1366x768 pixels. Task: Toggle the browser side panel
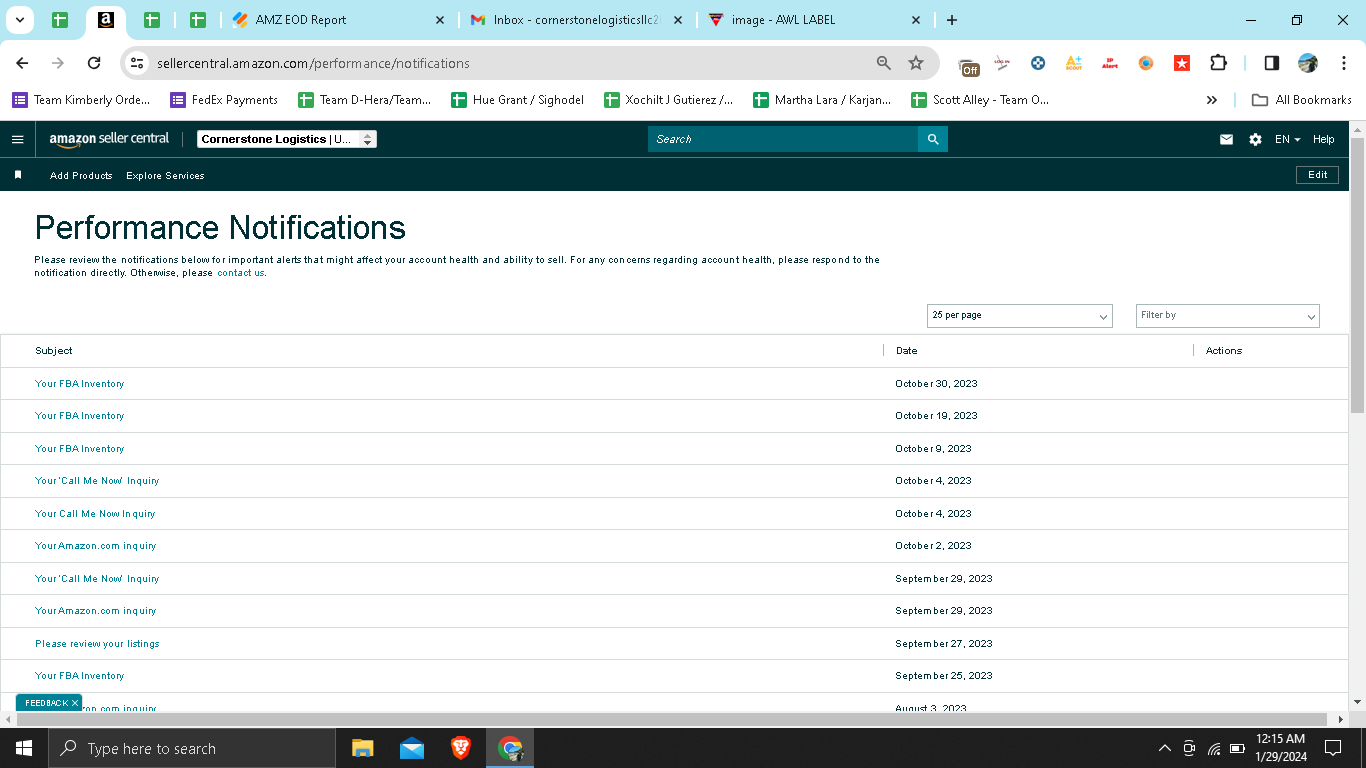point(1272,63)
